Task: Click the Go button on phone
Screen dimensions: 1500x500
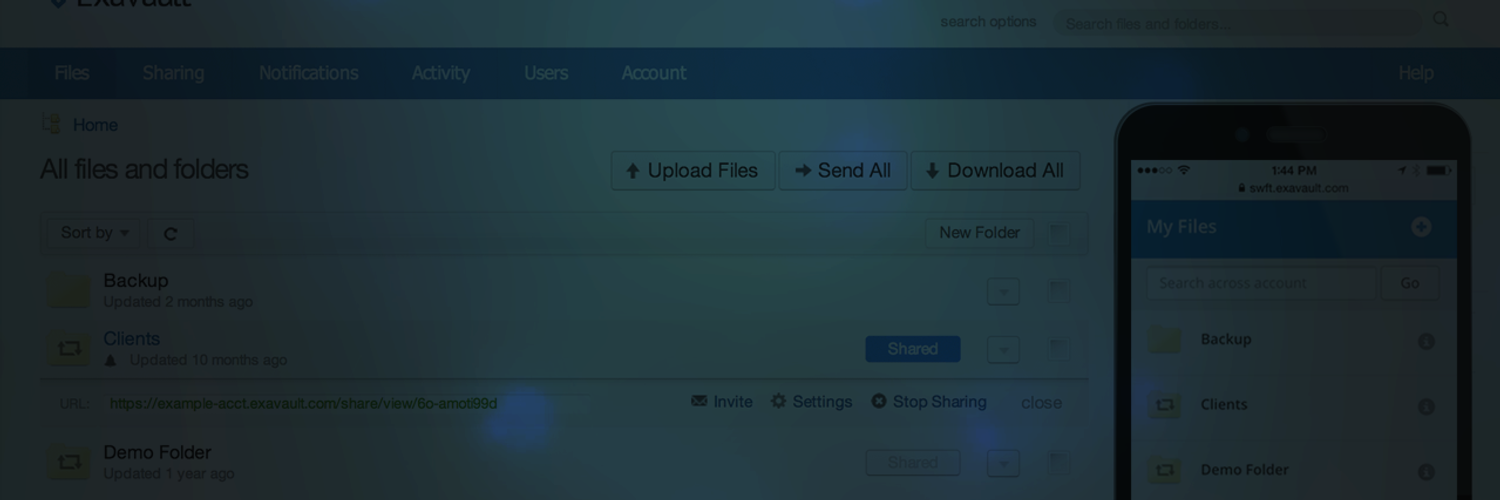Action: (x=1410, y=283)
